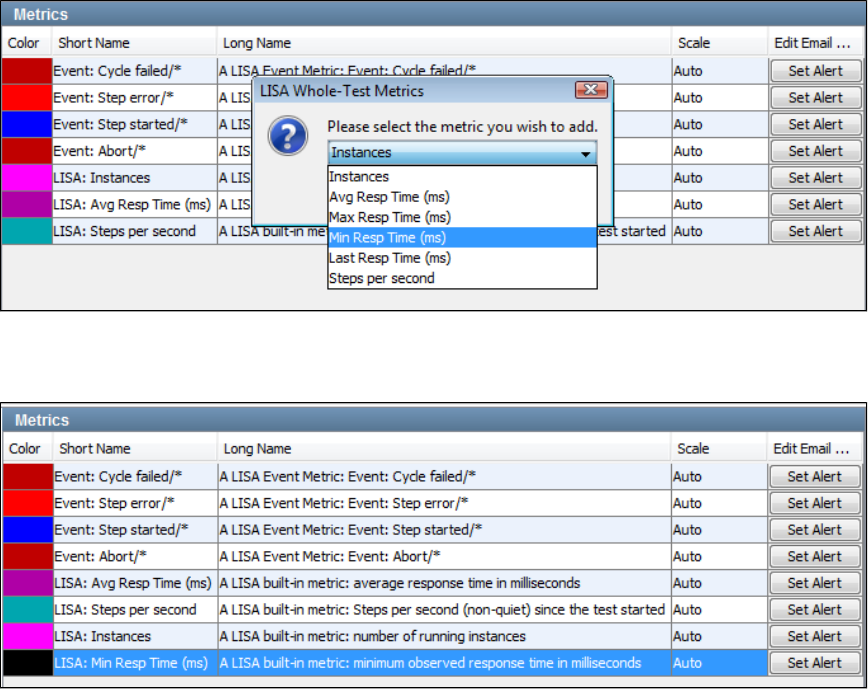
Task: Click the Short Name column header in top panel
Action: point(134,43)
